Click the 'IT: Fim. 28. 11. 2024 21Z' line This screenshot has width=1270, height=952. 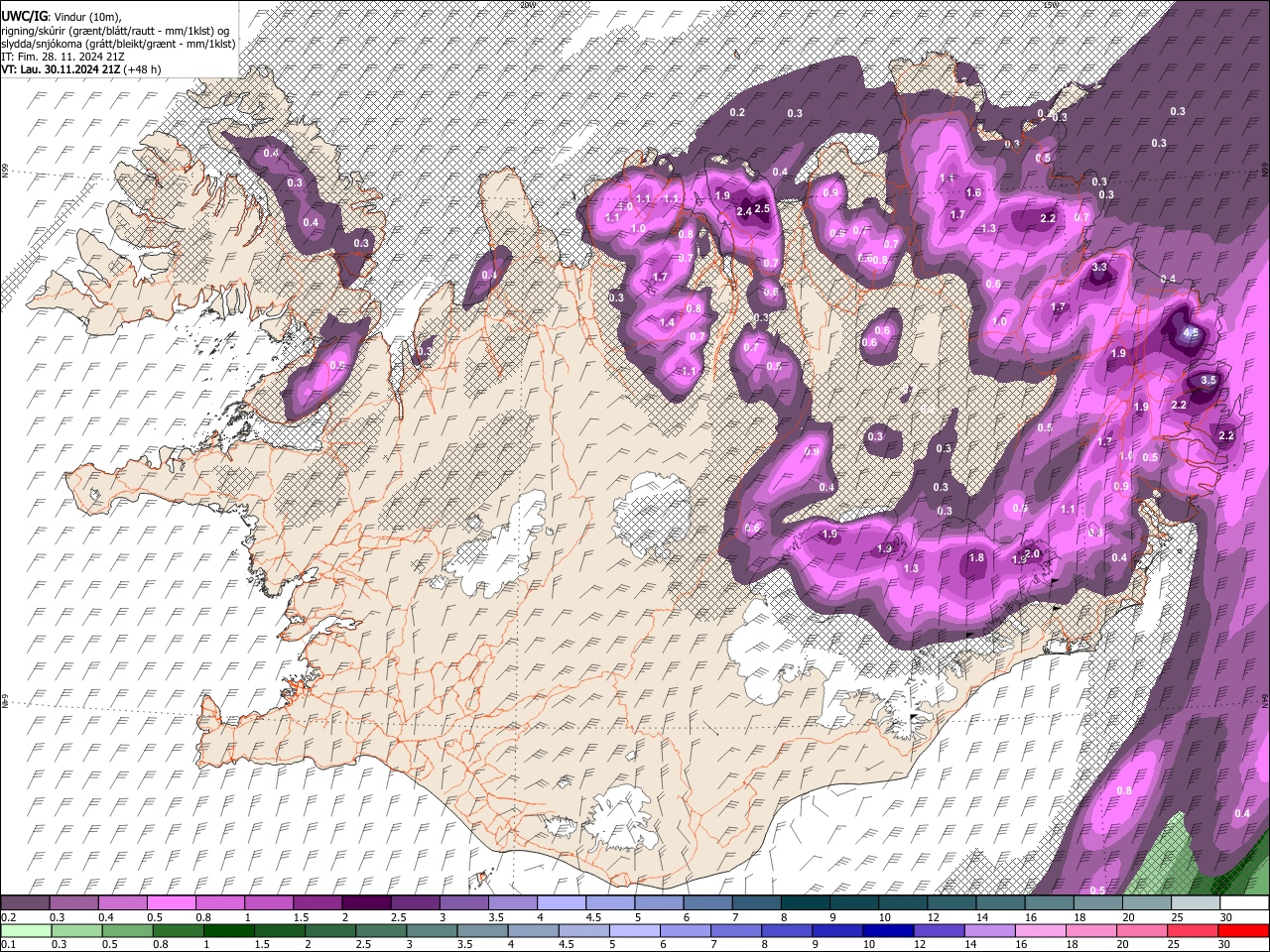coord(63,57)
